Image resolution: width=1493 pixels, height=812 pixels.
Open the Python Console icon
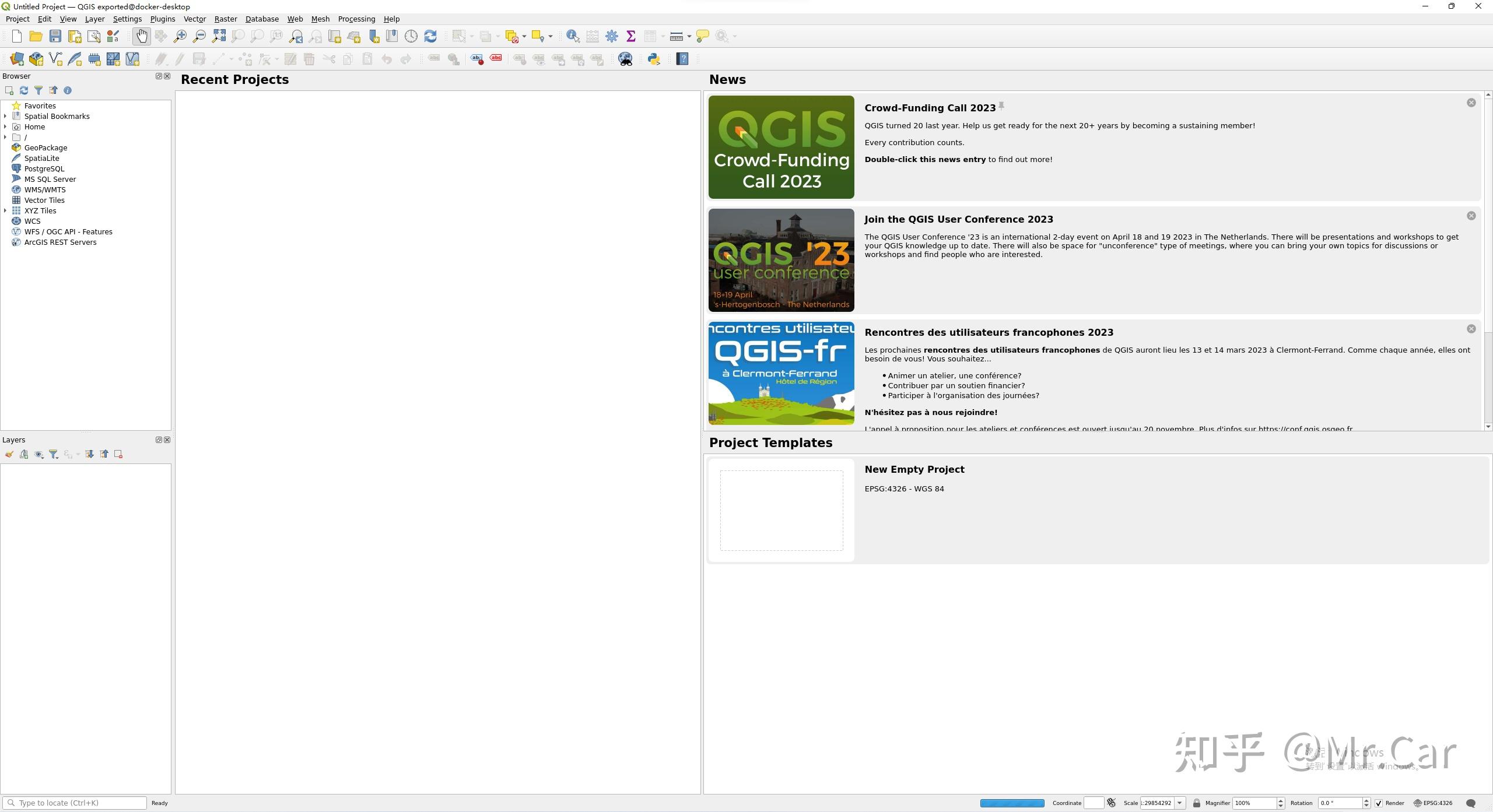click(x=654, y=59)
